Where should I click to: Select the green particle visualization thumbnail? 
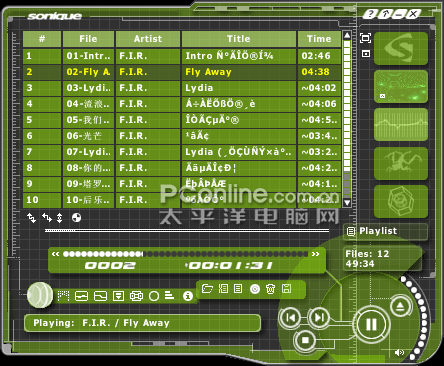(401, 87)
